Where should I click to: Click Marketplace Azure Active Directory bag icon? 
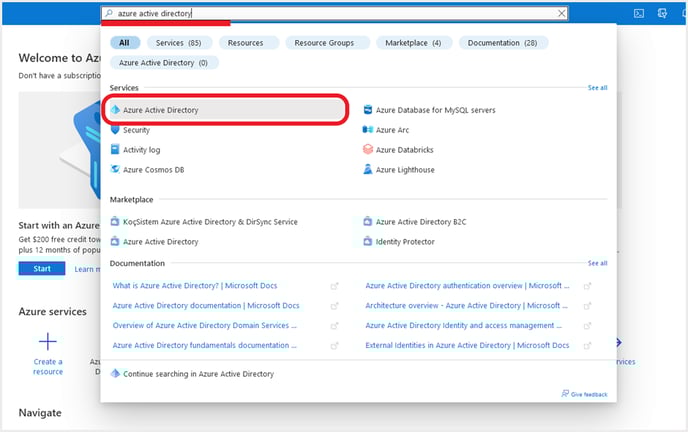point(115,241)
